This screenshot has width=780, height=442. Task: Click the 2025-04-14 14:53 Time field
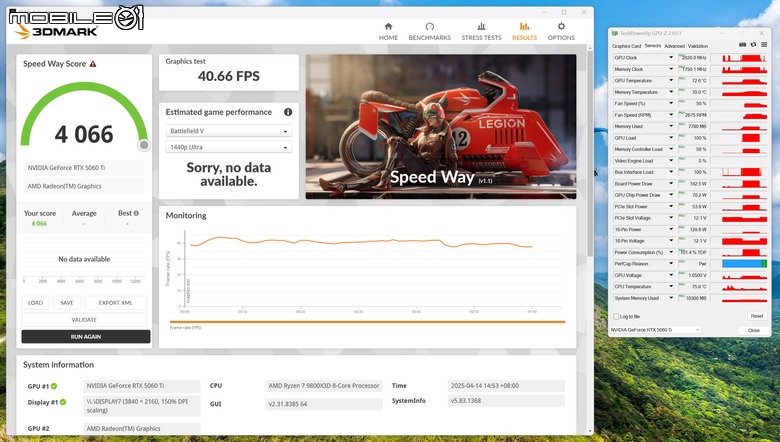point(506,386)
